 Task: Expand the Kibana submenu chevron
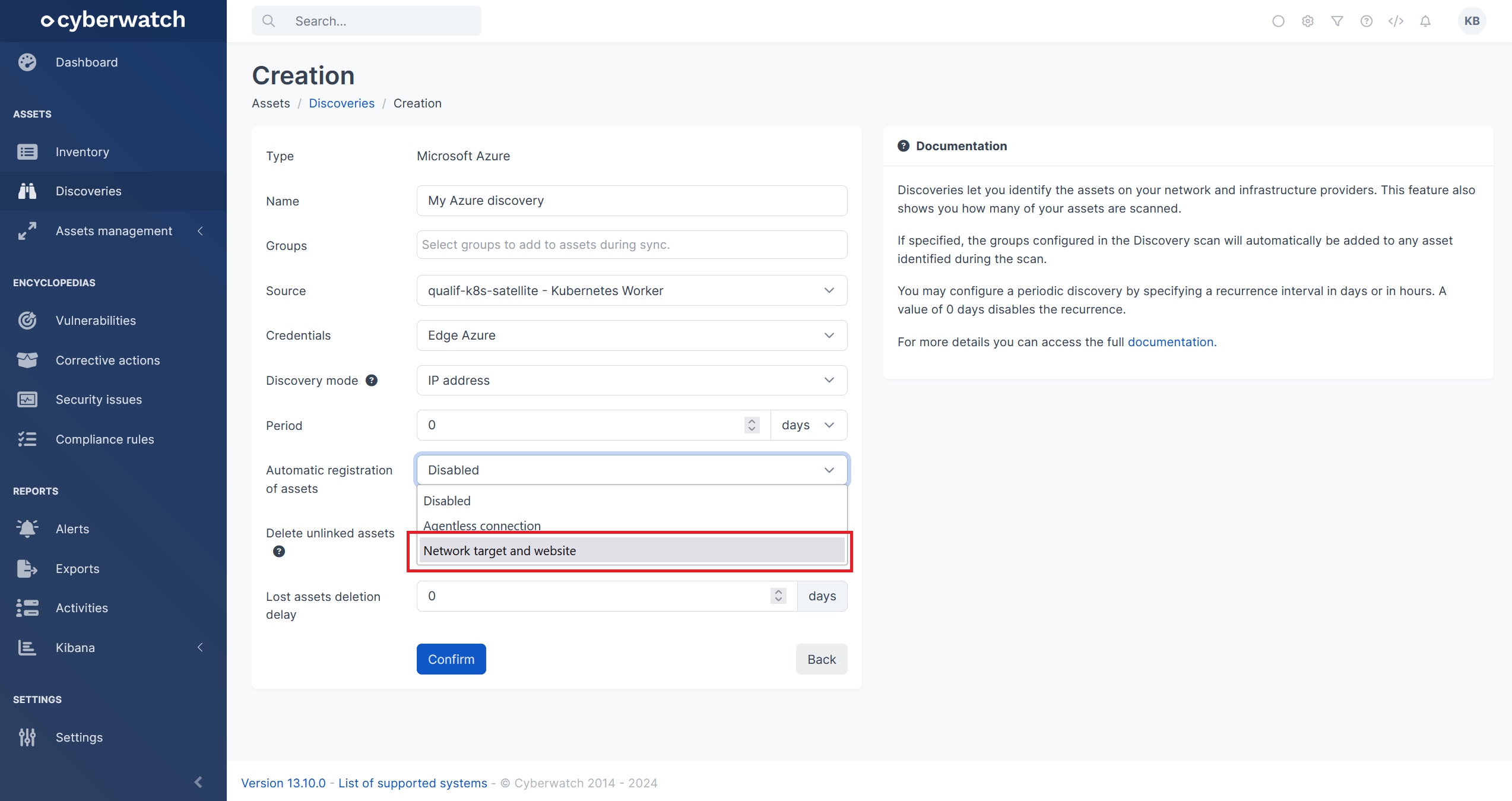[200, 648]
